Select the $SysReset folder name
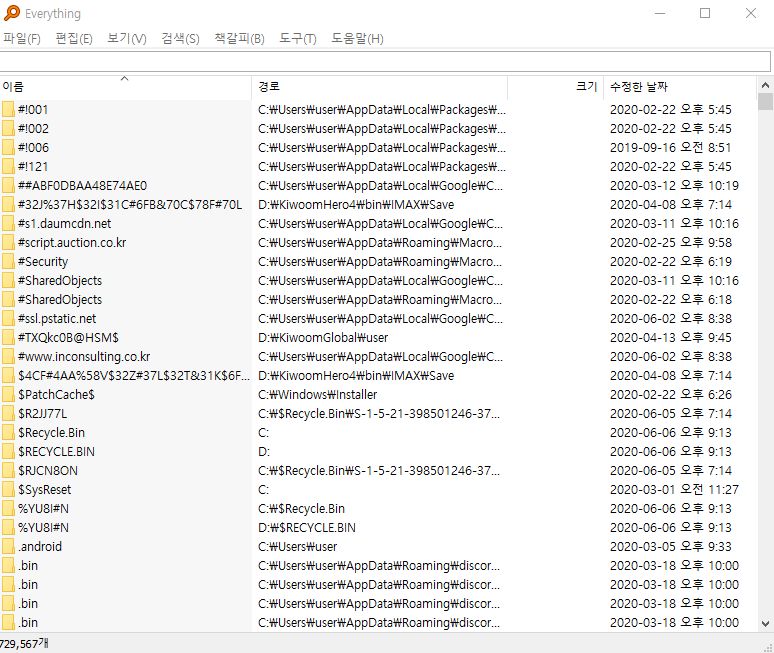This screenshot has height=653, width=774. point(44,490)
